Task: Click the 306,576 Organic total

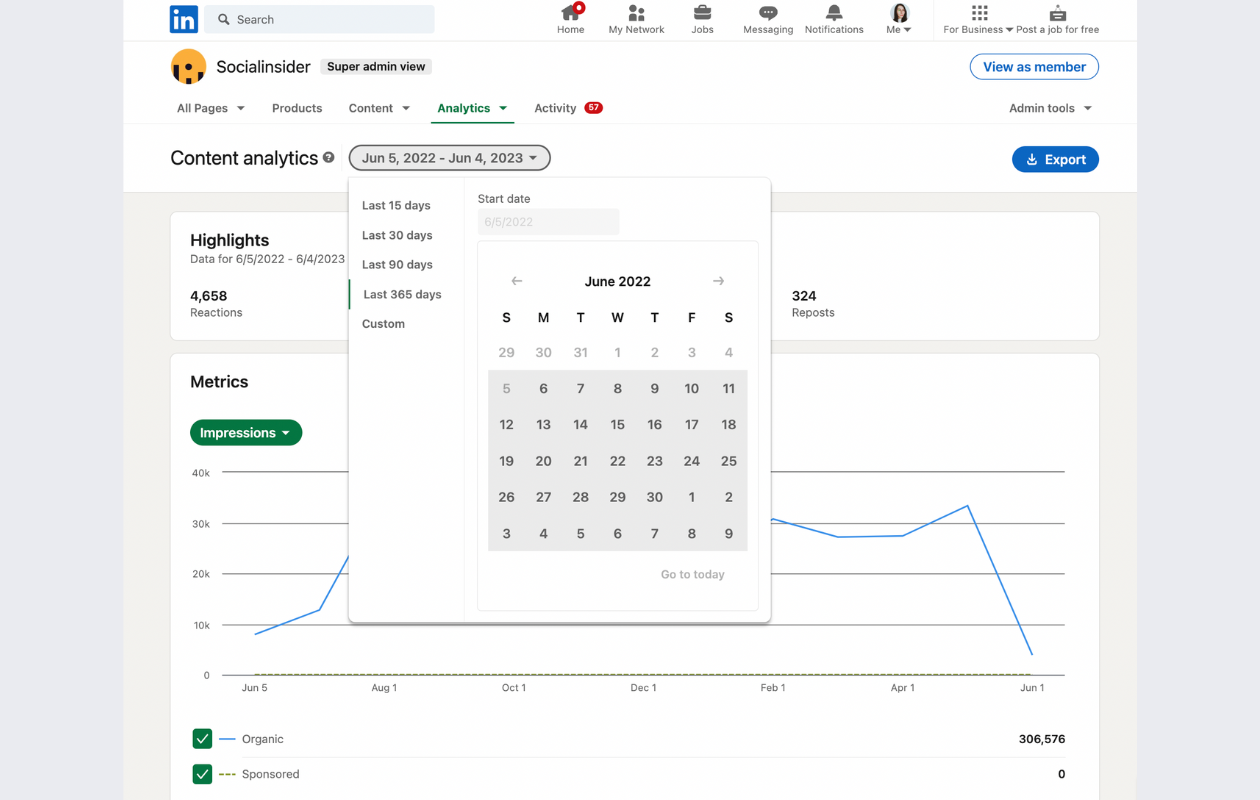Action: tap(1041, 739)
